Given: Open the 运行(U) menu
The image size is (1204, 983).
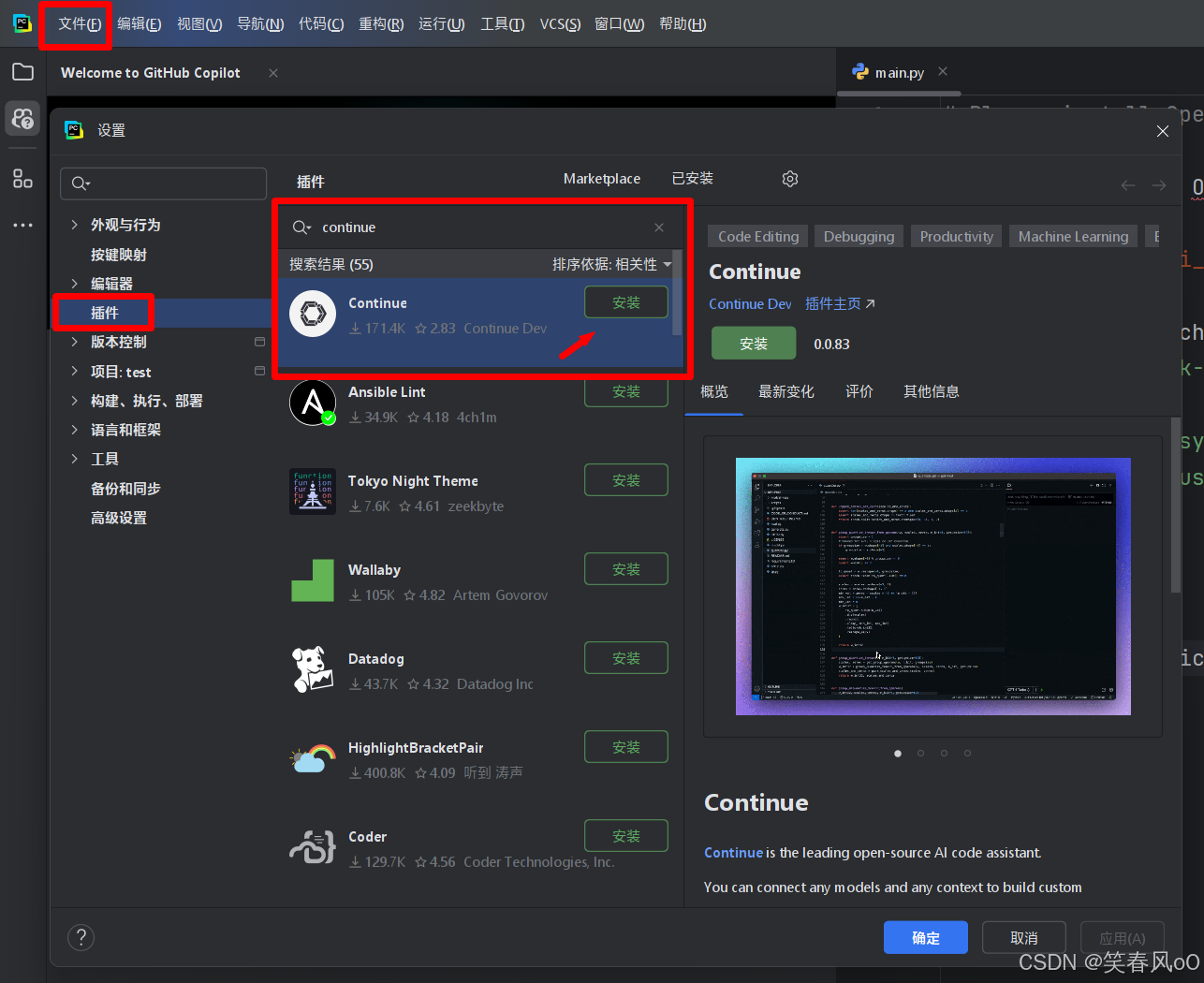Looking at the screenshot, I should pos(442,23).
